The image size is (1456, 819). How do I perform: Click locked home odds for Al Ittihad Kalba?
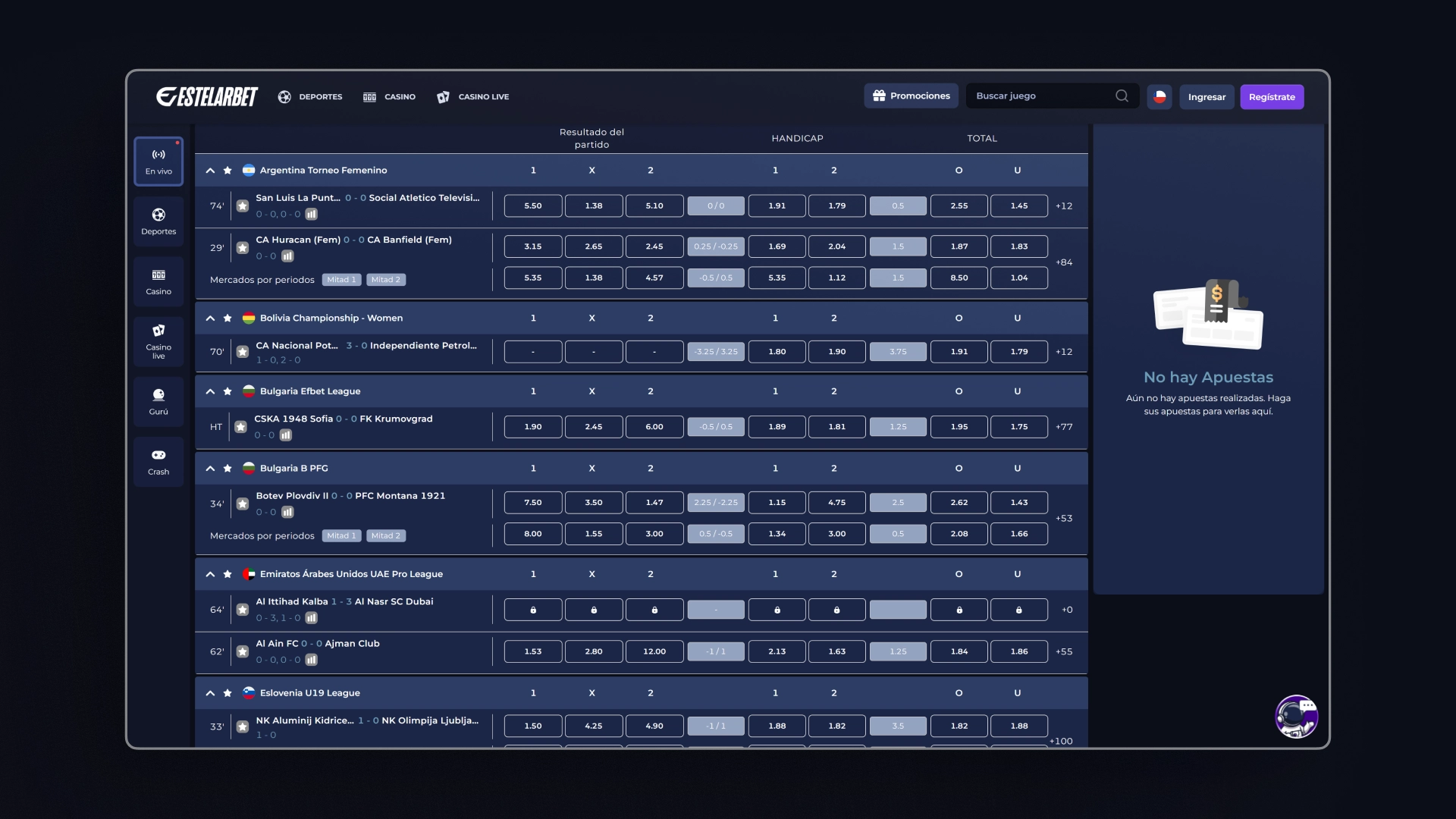pos(533,610)
